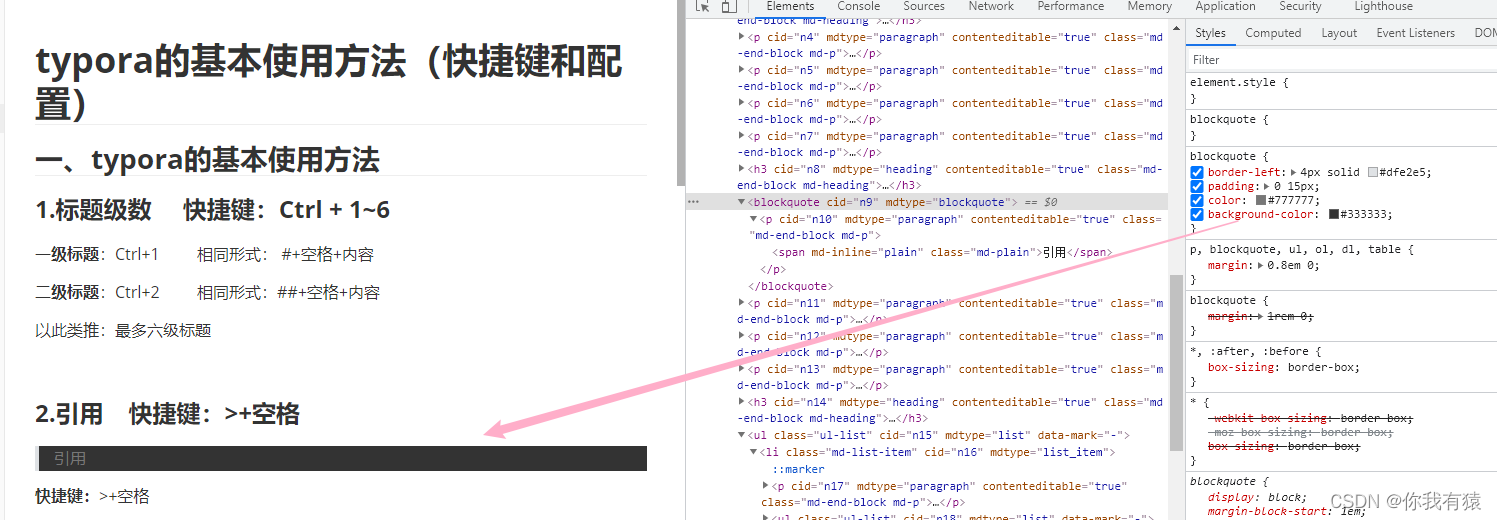
Task: Switch to the Elements tab
Action: 790,6
